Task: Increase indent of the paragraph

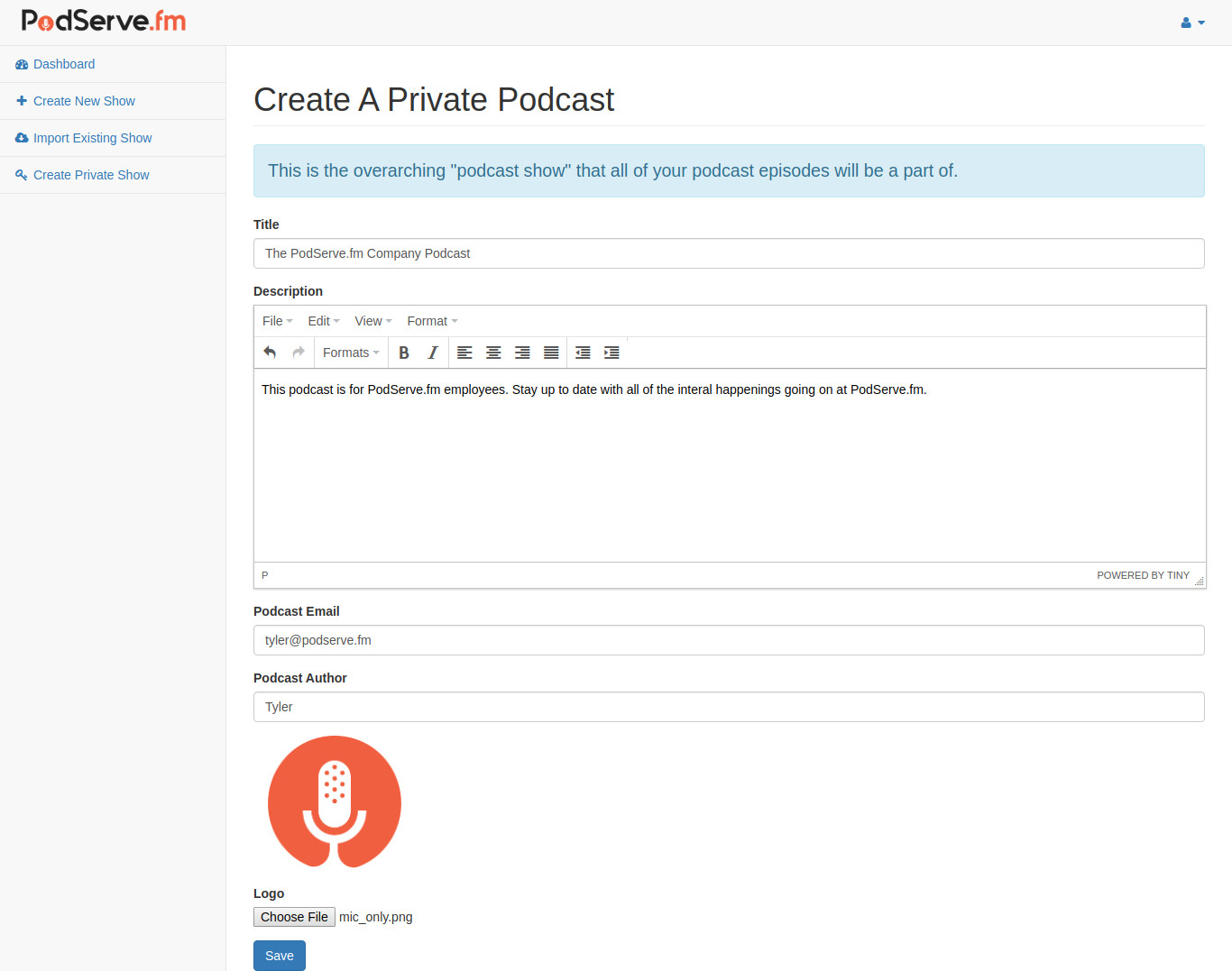Action: (611, 353)
